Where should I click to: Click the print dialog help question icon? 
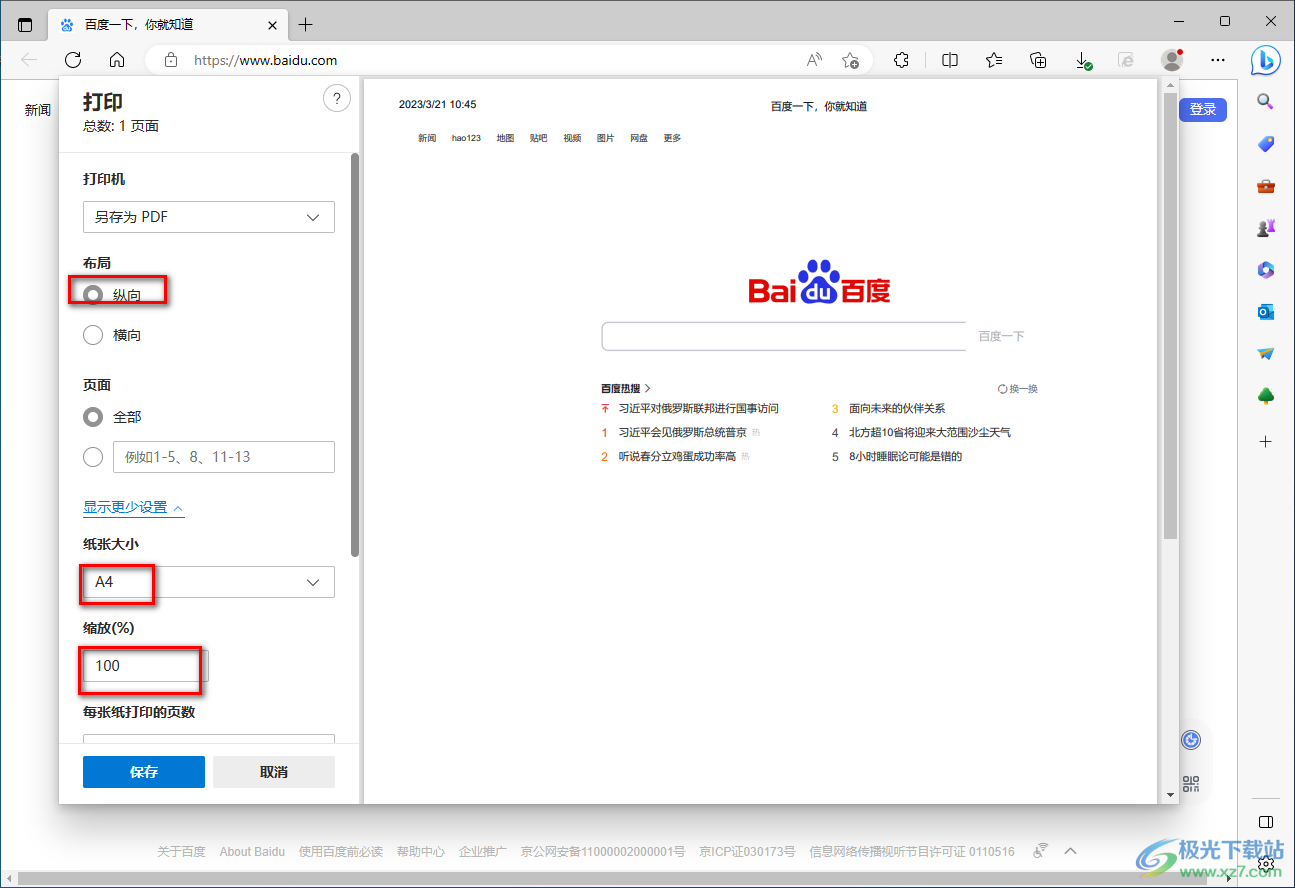coord(337,98)
